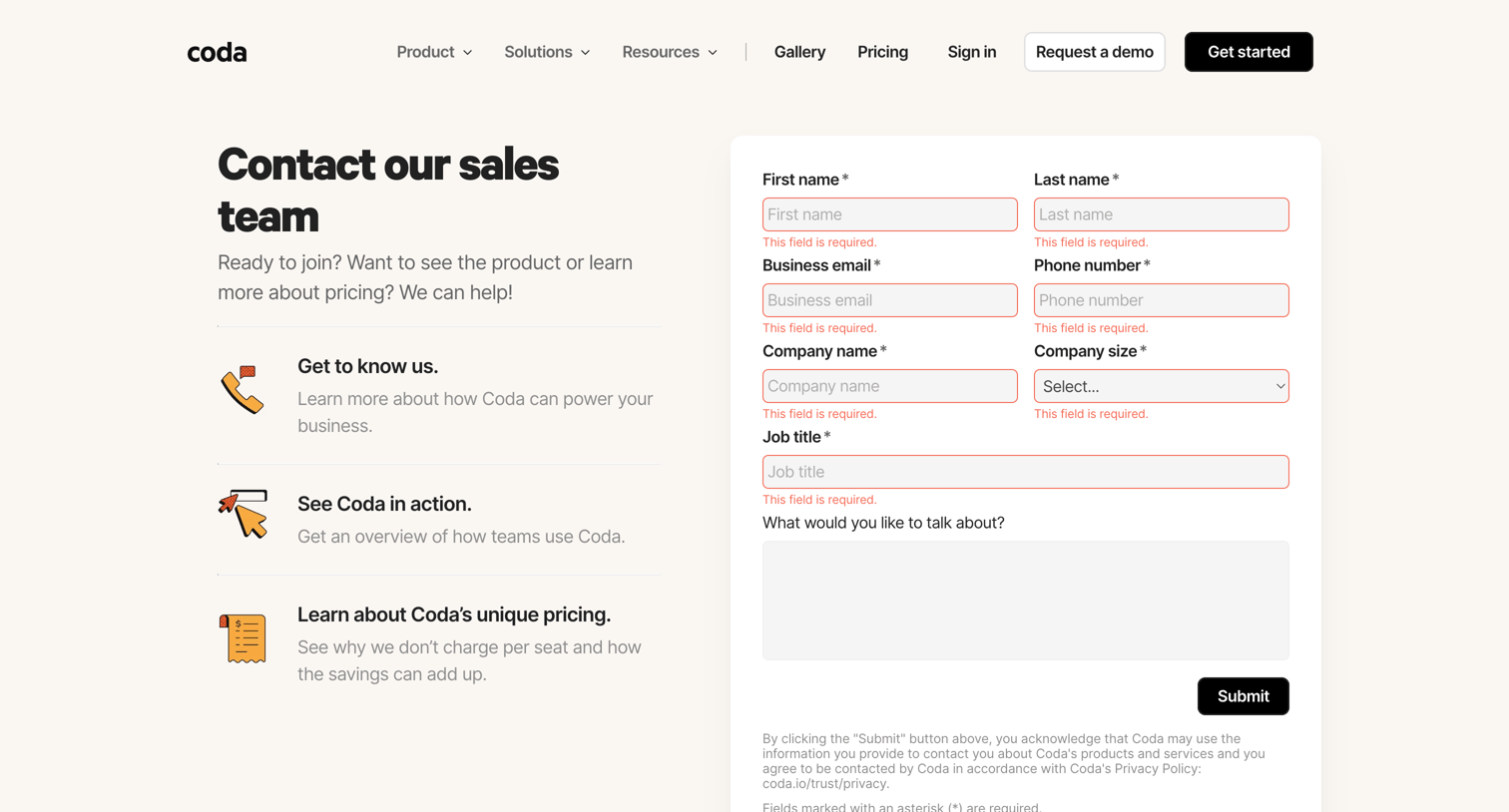
Task: Click the overview of how teams use Coda text
Action: coord(461,537)
